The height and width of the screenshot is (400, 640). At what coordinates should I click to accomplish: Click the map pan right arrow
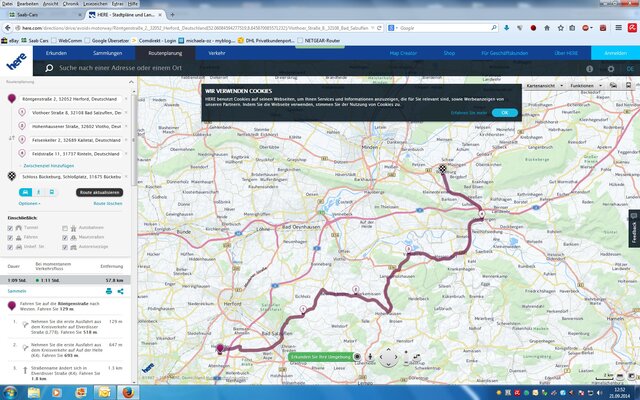tap(396, 357)
